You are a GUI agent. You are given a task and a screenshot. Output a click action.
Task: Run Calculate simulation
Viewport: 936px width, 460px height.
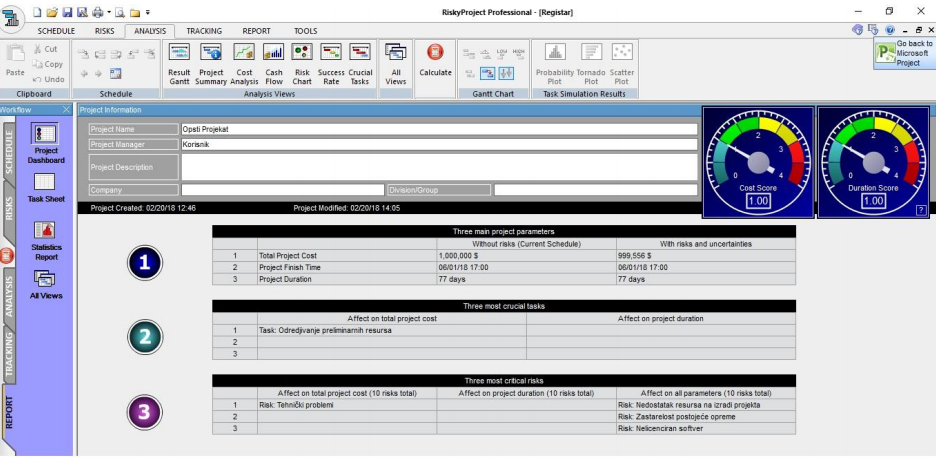[435, 60]
